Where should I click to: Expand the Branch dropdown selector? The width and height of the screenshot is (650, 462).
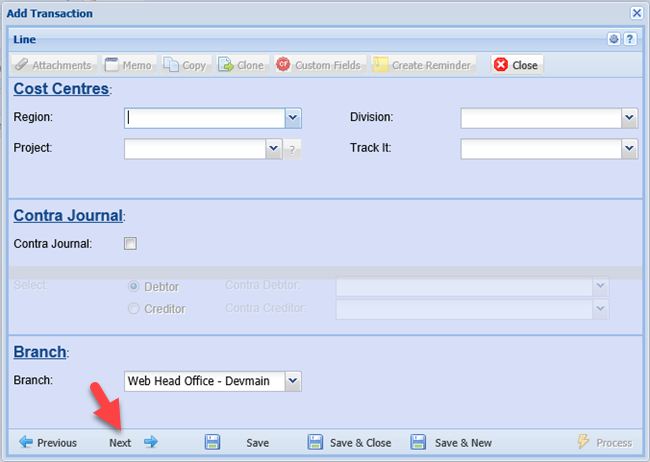pos(292,381)
